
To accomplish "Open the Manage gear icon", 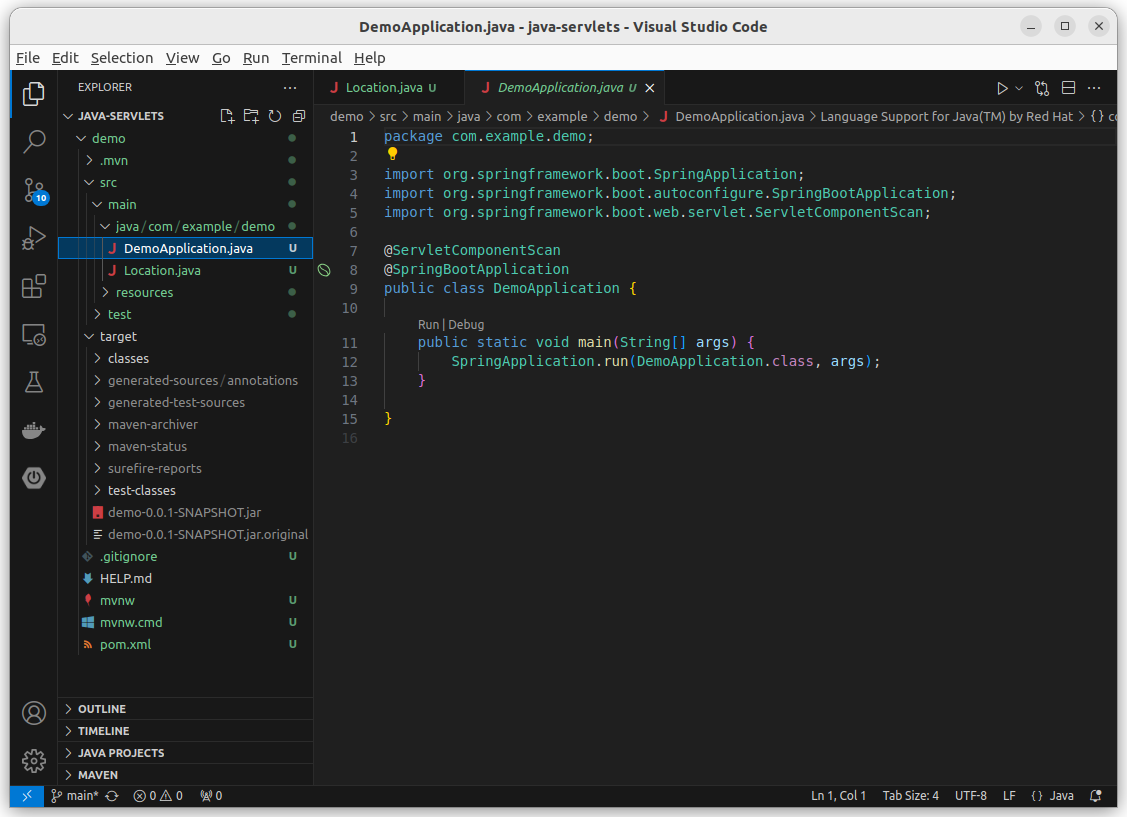I will [34, 760].
